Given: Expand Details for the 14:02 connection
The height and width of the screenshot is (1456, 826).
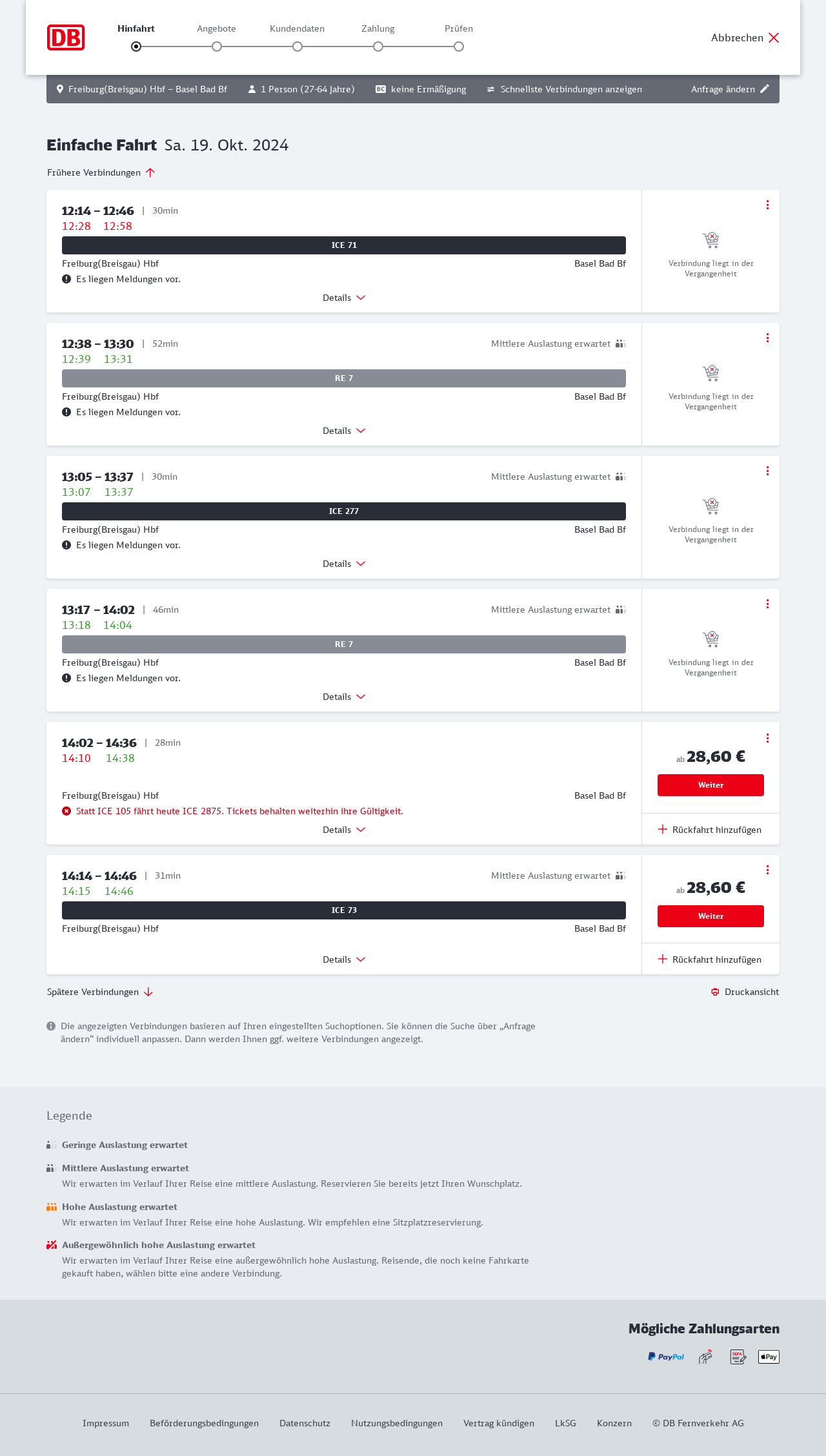Looking at the screenshot, I should pyautogui.click(x=344, y=830).
